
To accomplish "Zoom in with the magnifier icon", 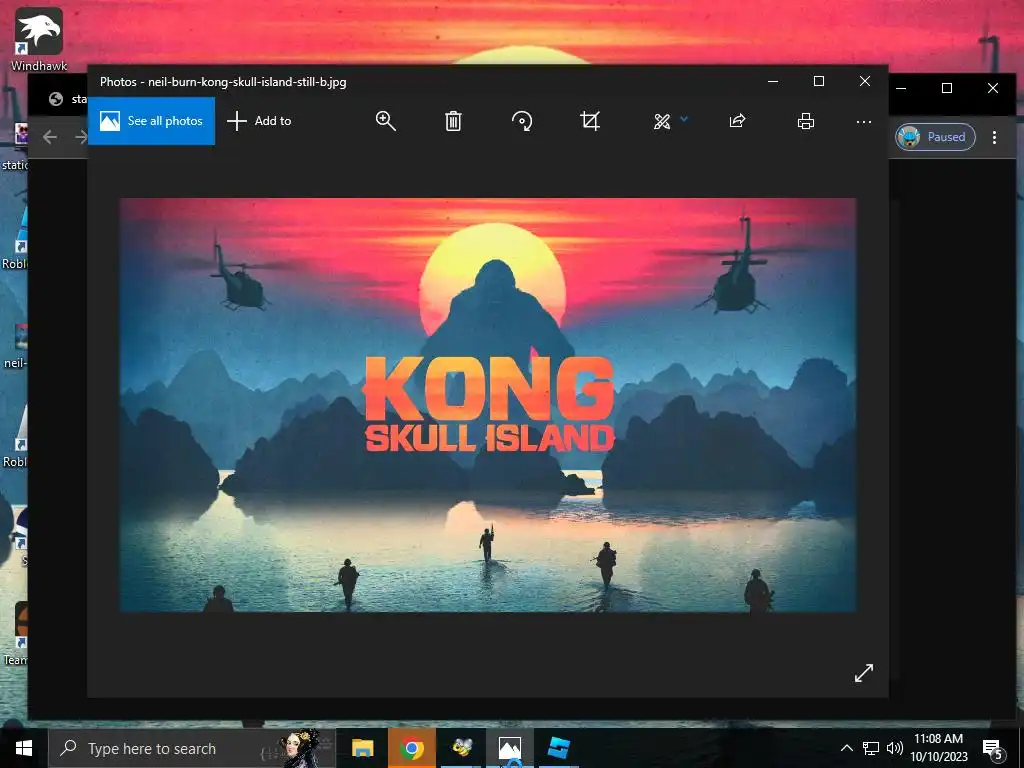I will (x=385, y=121).
